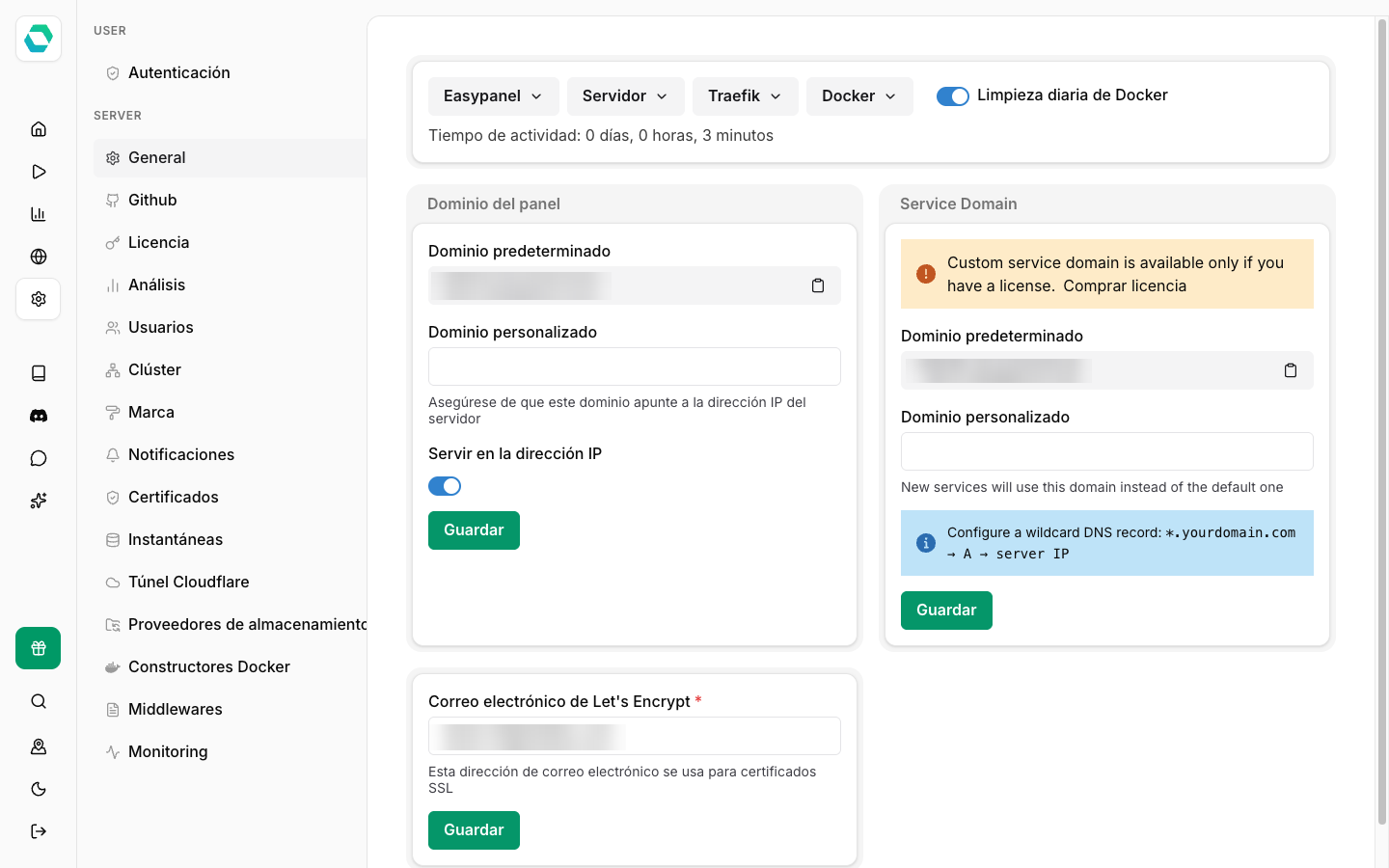Toggle Limpieza diaria de Docker switch
Viewport: 1389px width, 868px height.
[x=953, y=96]
